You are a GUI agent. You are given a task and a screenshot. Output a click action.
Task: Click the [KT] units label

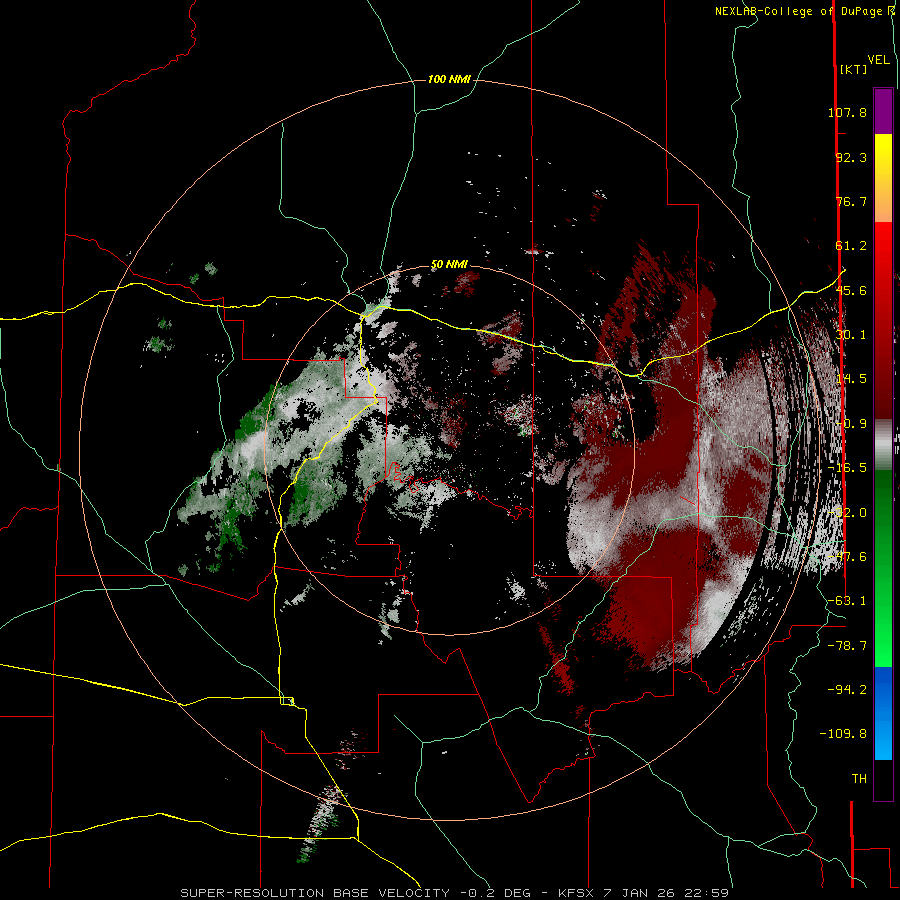click(x=853, y=69)
